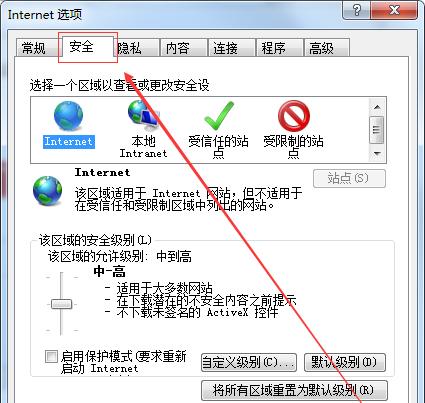Click the help question mark button

coord(356,10)
